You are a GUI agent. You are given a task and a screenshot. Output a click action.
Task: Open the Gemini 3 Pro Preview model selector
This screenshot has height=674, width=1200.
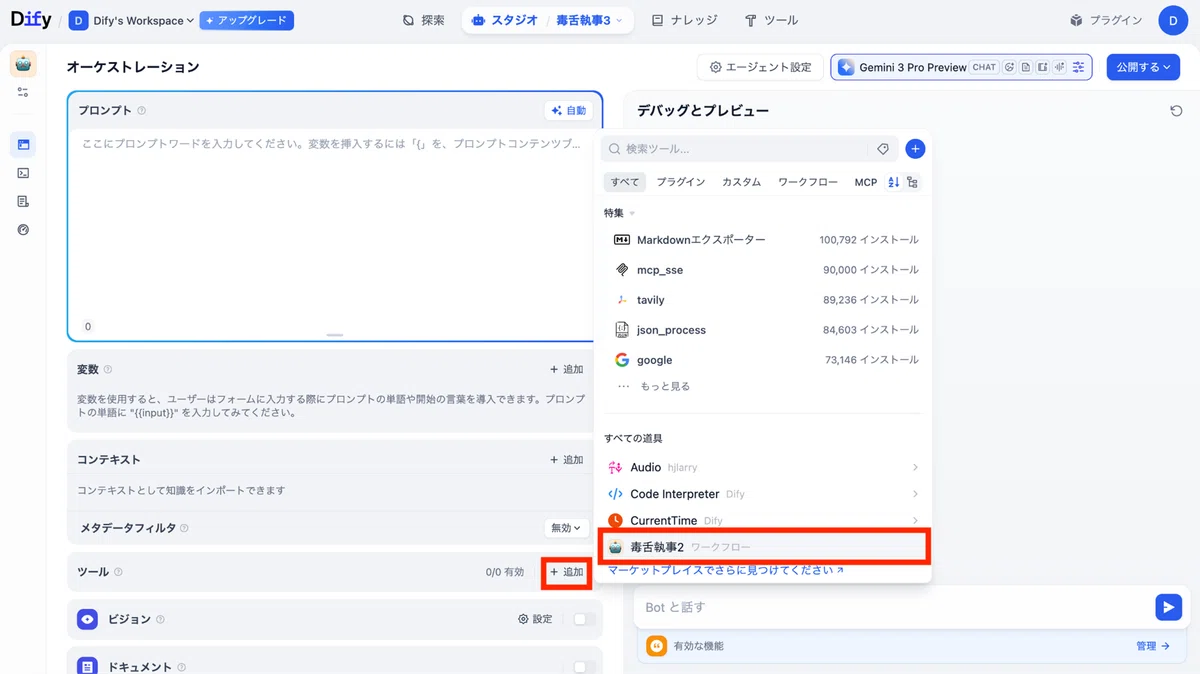point(961,67)
